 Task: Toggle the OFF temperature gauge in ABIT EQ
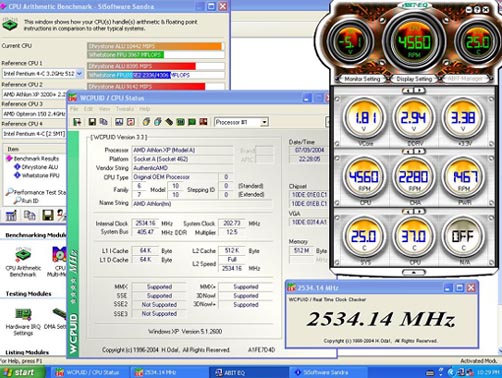tap(463, 238)
